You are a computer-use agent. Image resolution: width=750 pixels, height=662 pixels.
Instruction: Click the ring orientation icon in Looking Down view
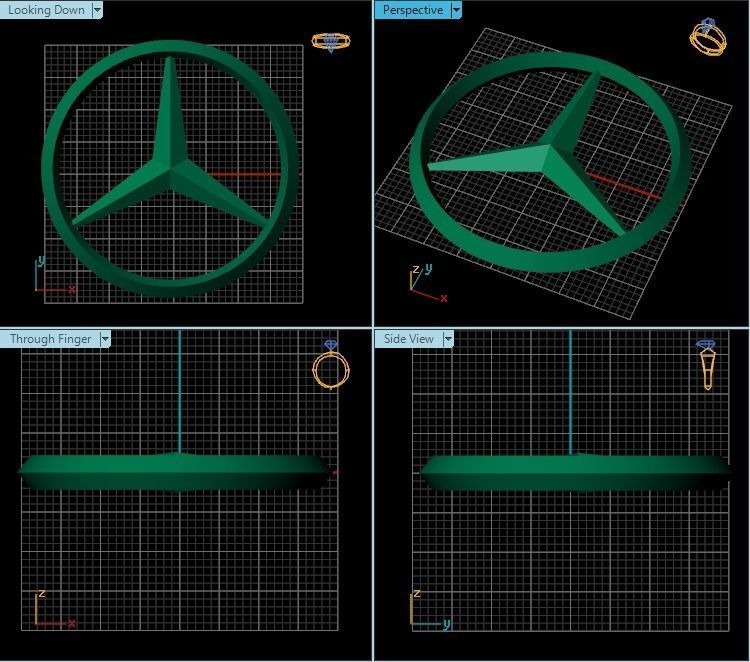(x=331, y=42)
